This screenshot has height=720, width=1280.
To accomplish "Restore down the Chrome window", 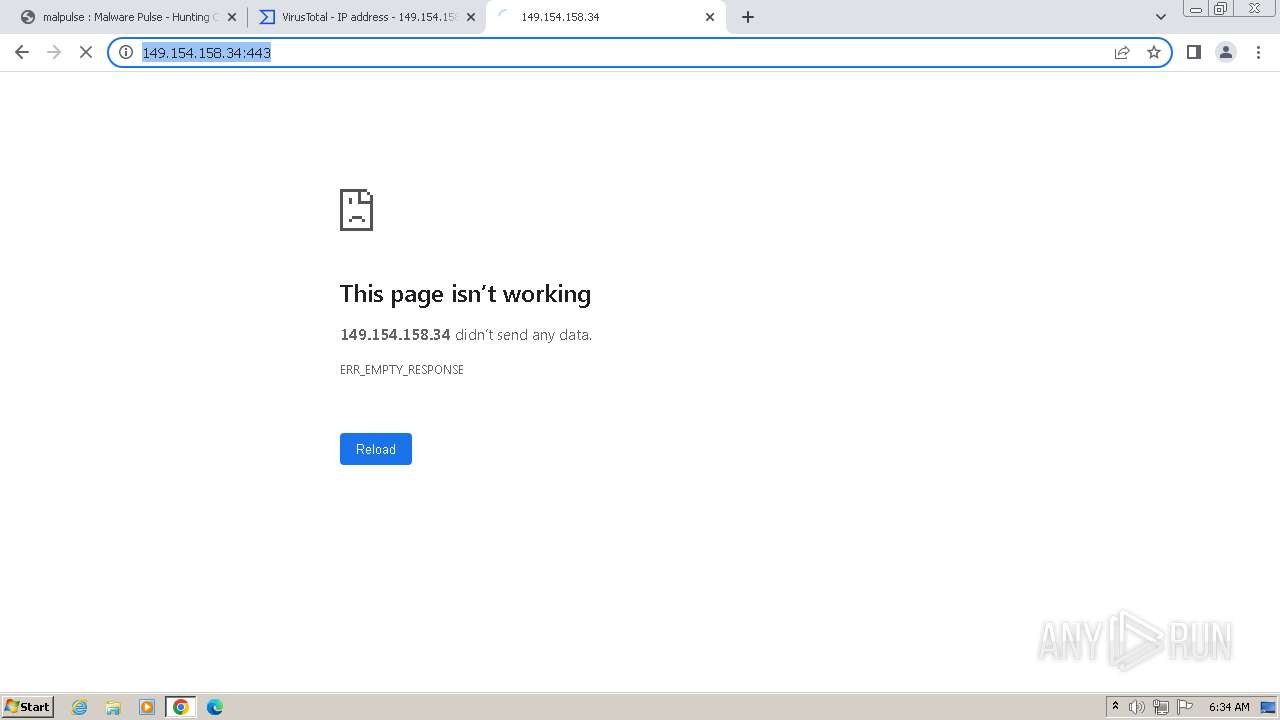I will click(x=1221, y=9).
